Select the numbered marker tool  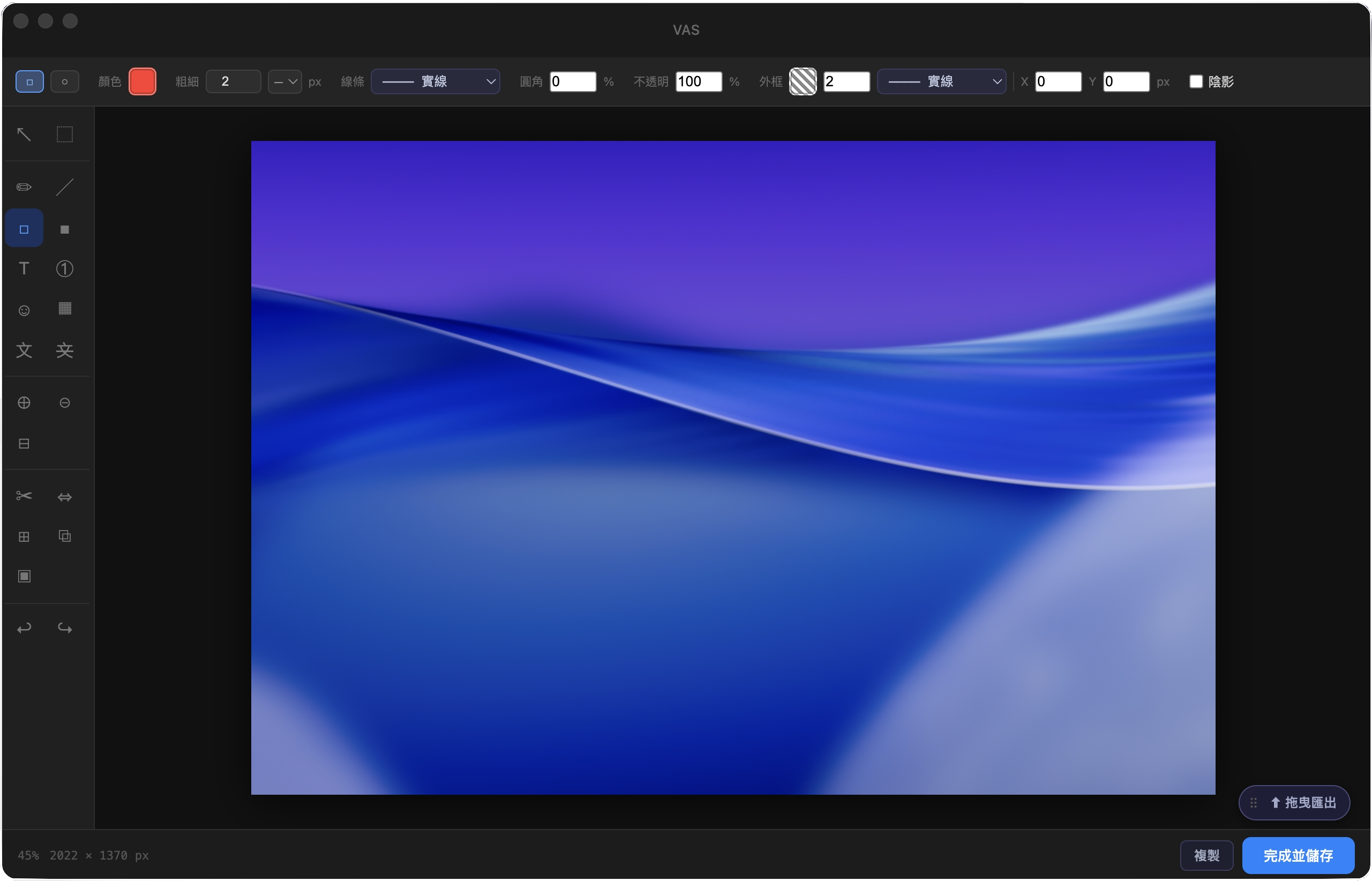tap(65, 268)
